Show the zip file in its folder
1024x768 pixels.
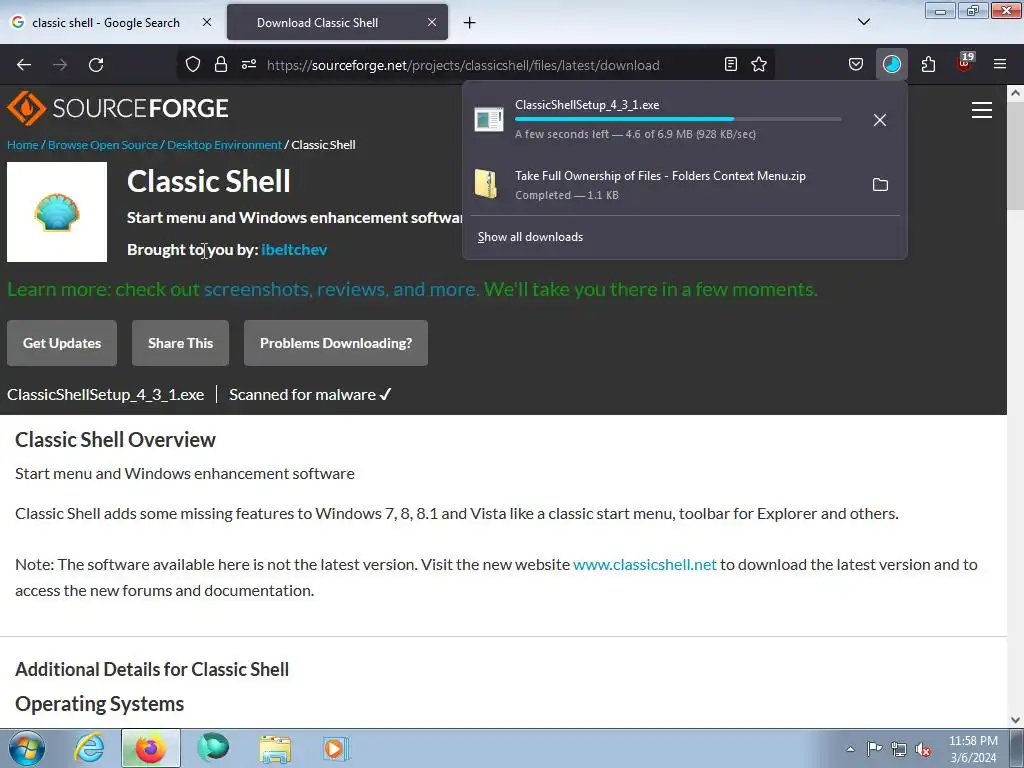880,185
